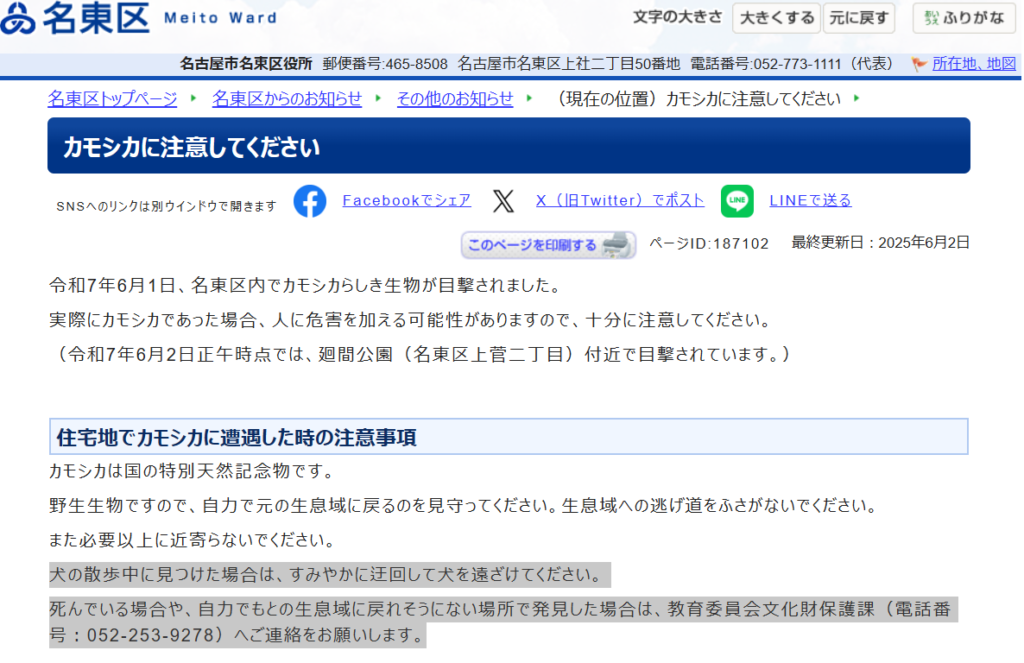Screen dimensions: 1024x663
Task: Click （現在の位置）カモシカに注意してください breadcrumb text
Action: click(697, 99)
